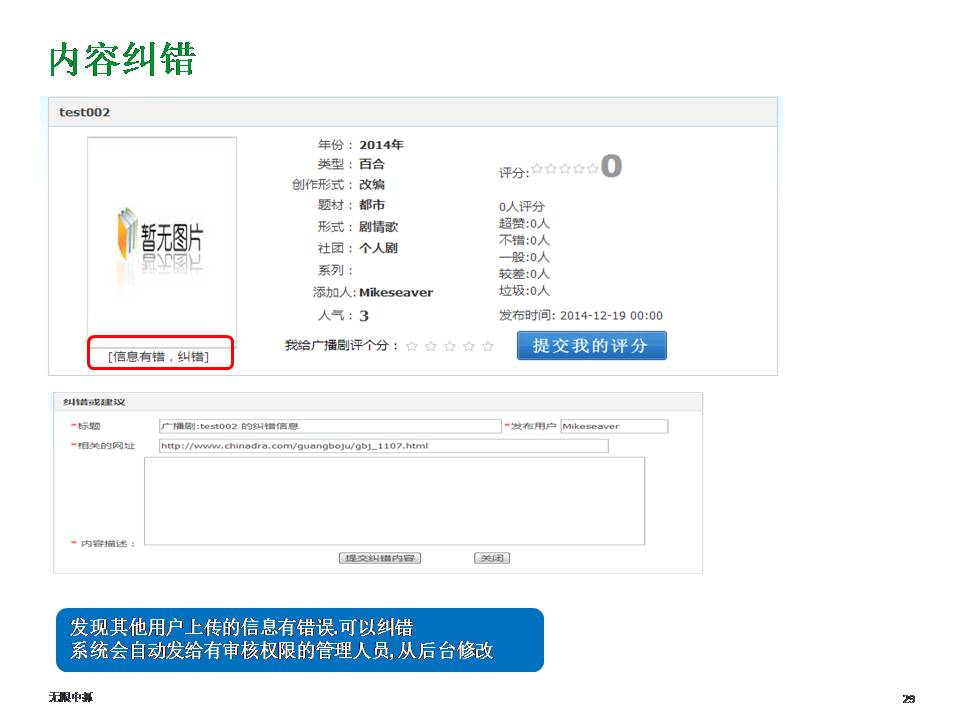Click the 超赞:0人 rating count
960x720 pixels.
pyautogui.click(x=524, y=223)
